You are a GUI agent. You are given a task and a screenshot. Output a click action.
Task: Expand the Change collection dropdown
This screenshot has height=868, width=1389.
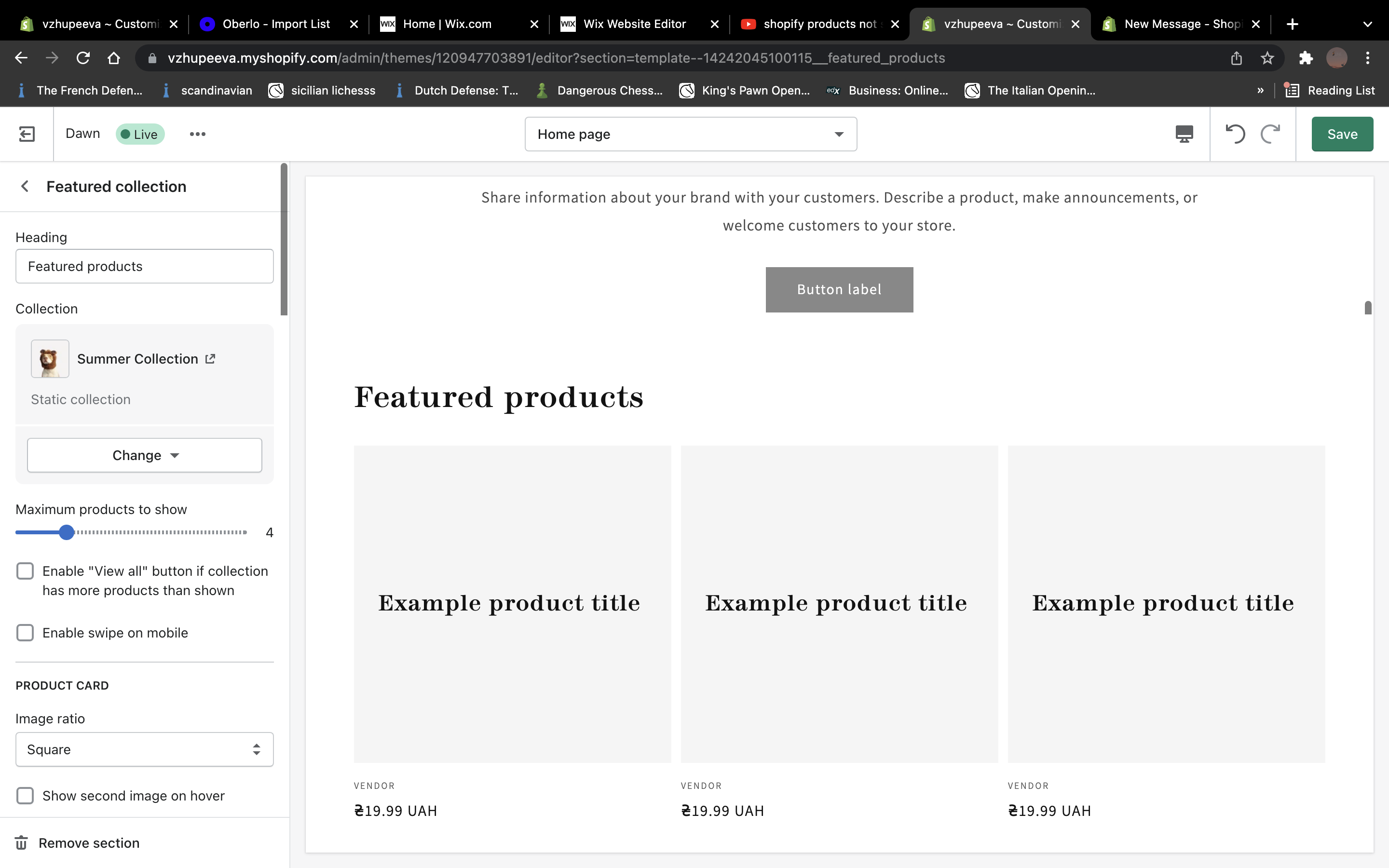click(x=145, y=455)
